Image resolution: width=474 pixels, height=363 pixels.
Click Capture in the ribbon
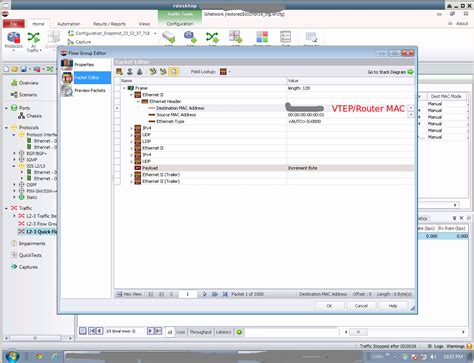tap(79, 42)
